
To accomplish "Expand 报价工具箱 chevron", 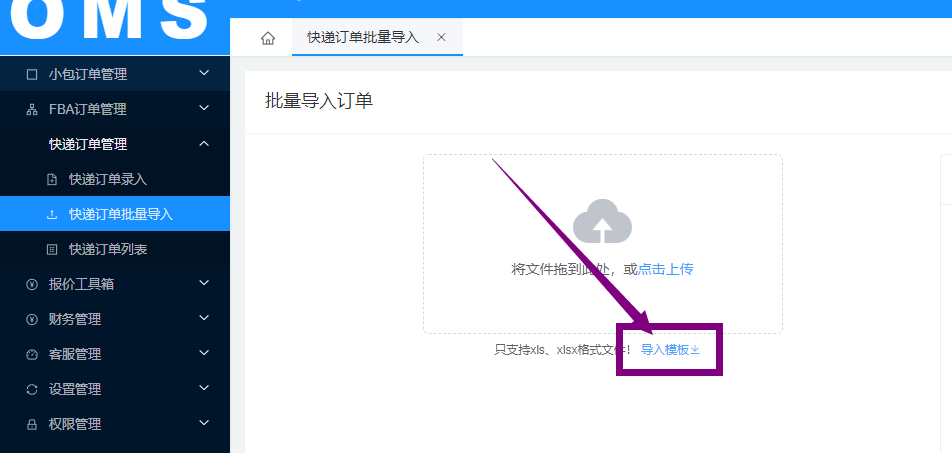I will pos(204,283).
